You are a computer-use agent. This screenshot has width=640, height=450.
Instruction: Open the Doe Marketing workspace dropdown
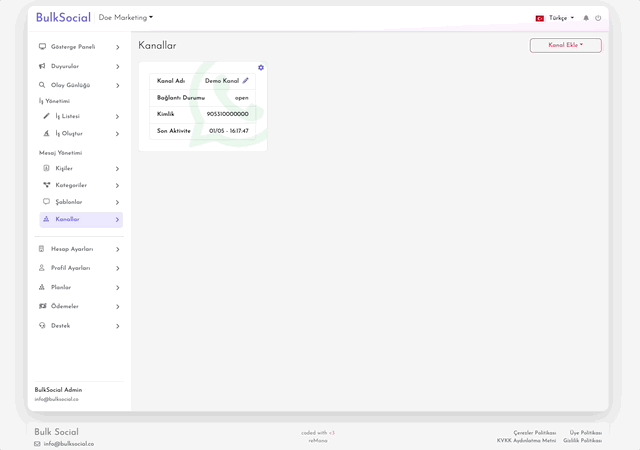[126, 18]
